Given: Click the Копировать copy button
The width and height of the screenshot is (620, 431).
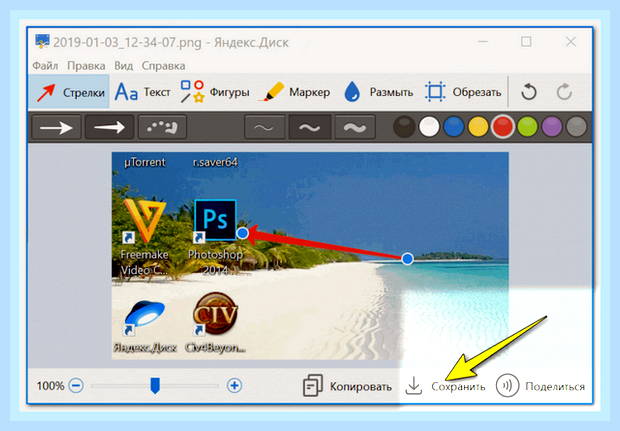Looking at the screenshot, I should 347,386.
